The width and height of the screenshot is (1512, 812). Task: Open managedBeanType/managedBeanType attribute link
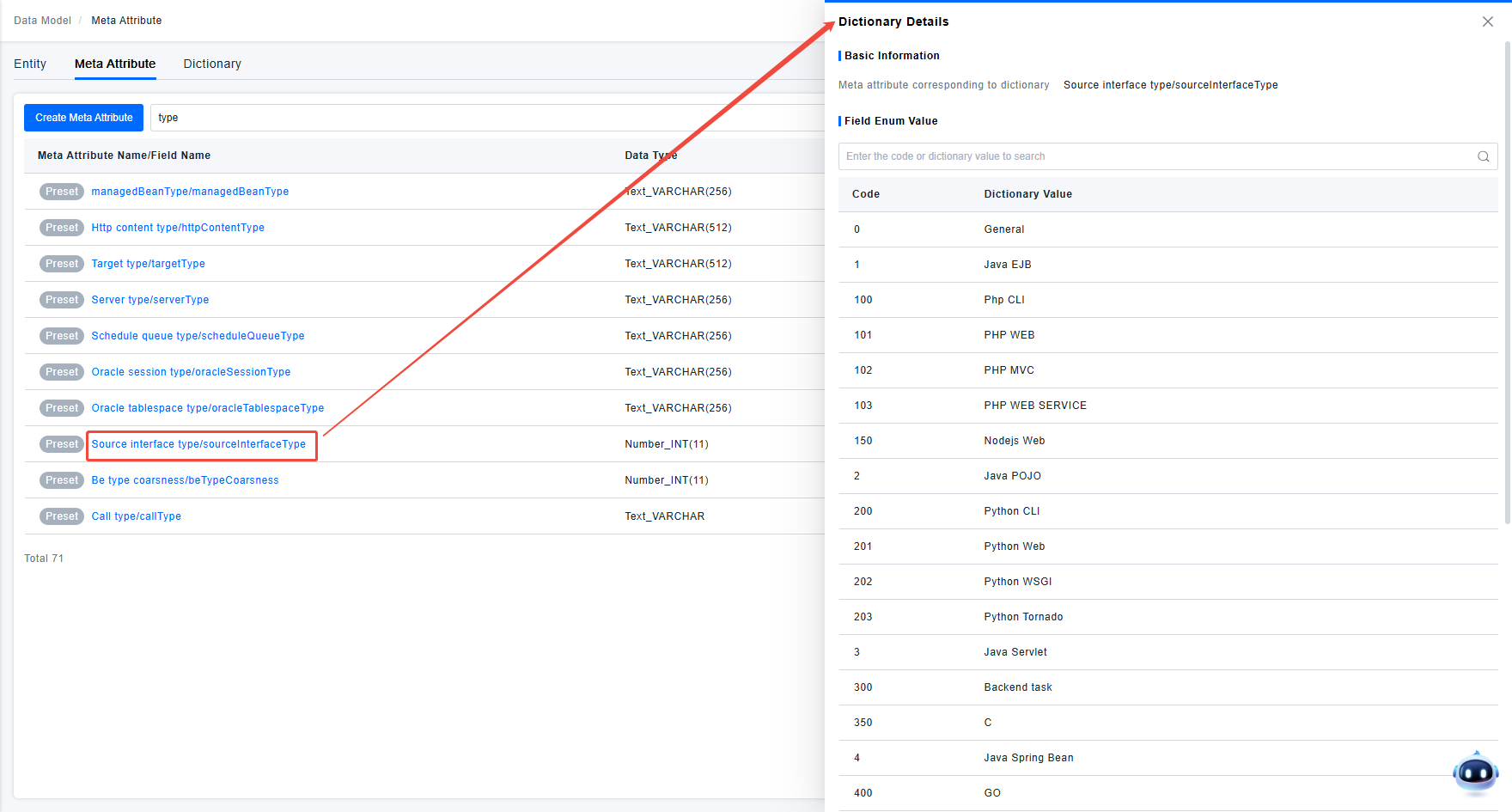point(190,192)
